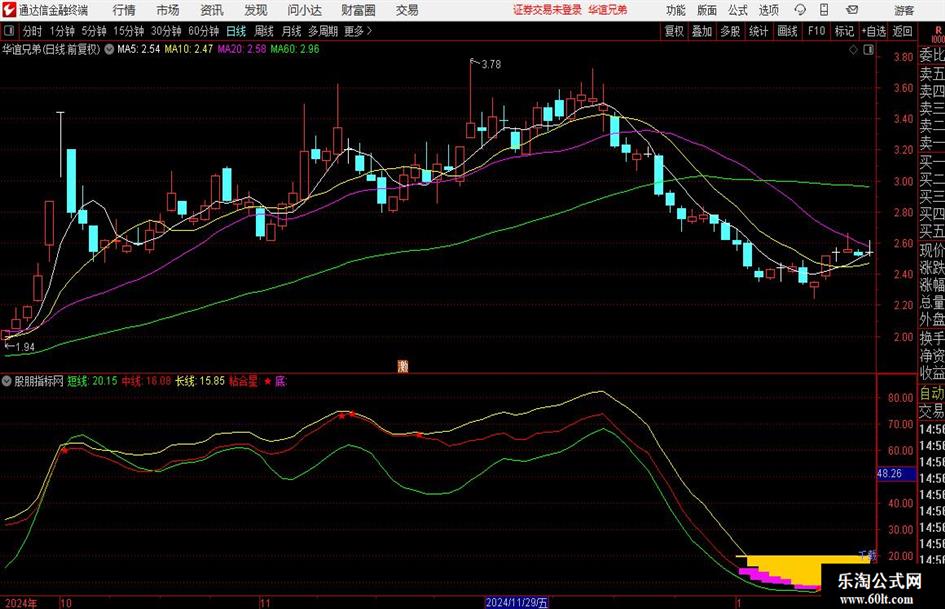Click the 短线: 20.15 indicator value
Viewport: 945px width, 609px height.
click(x=92, y=381)
